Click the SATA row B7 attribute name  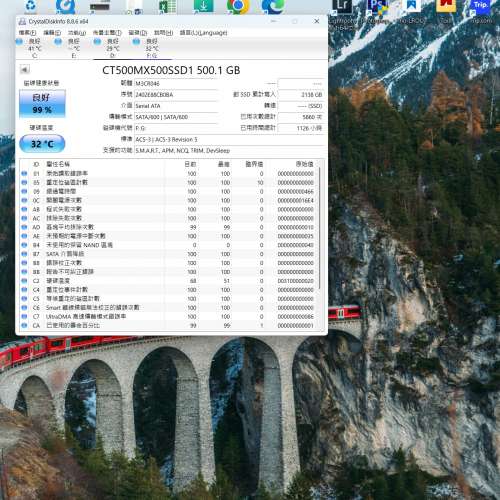point(65,254)
